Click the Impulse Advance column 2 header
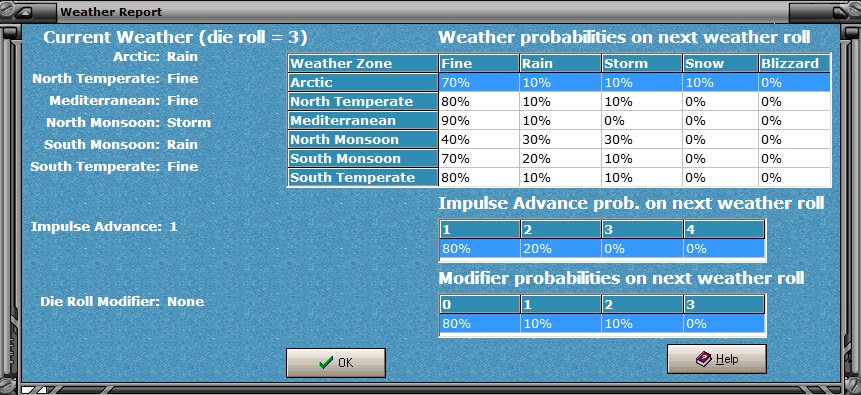This screenshot has height=395, width=861. pyautogui.click(x=561, y=229)
